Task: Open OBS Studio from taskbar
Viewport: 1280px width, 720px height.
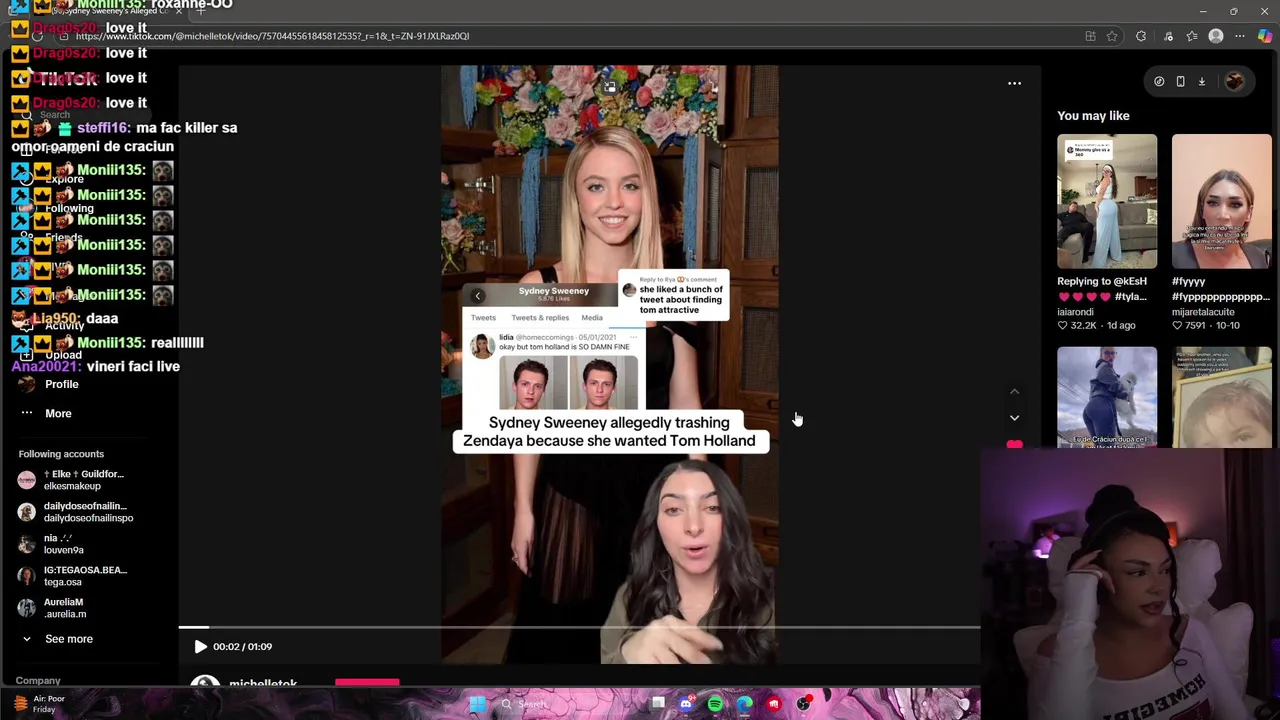Action: (804, 704)
